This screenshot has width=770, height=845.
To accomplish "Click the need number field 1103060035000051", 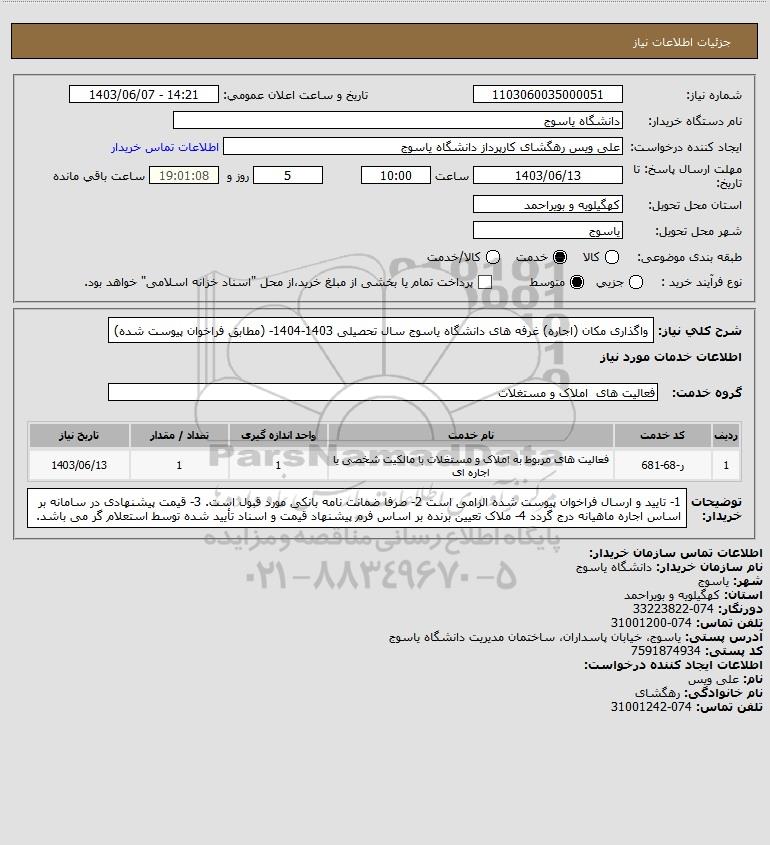I will pyautogui.click(x=547, y=94).
